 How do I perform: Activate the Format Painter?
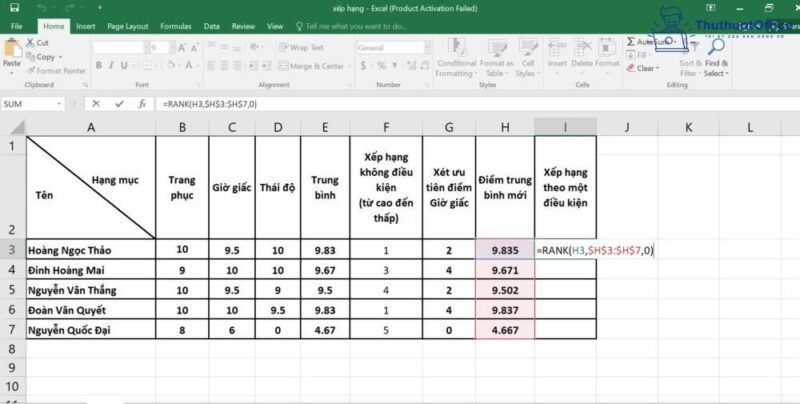[56, 70]
